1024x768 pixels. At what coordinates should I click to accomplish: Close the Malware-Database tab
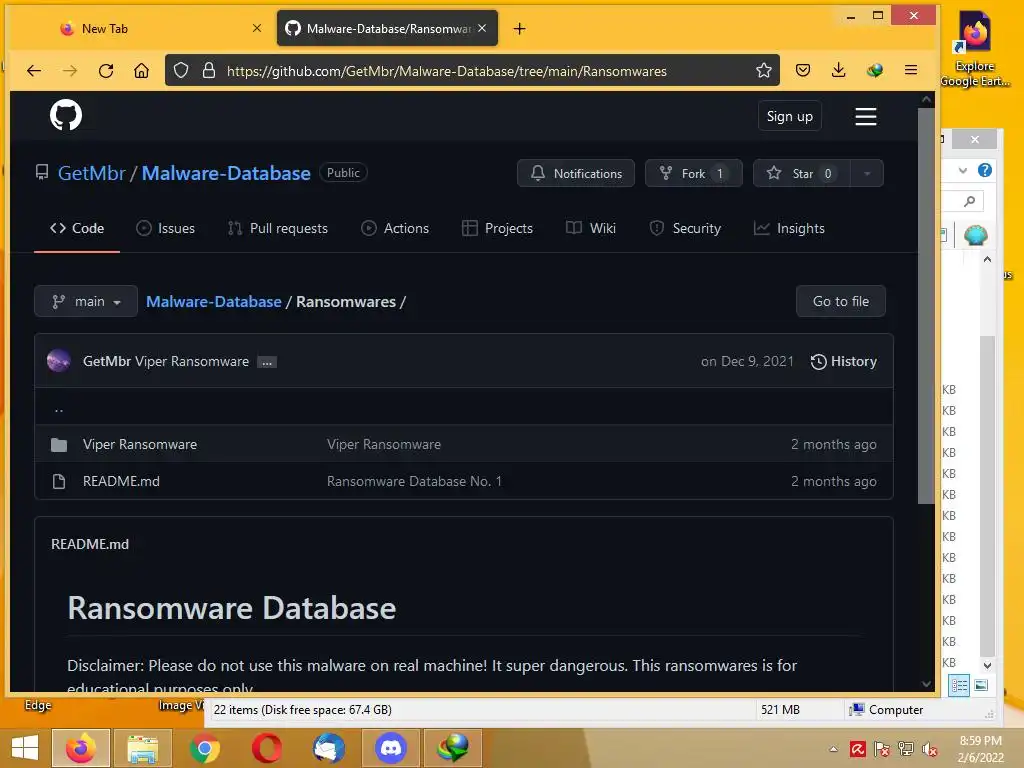pos(482,28)
